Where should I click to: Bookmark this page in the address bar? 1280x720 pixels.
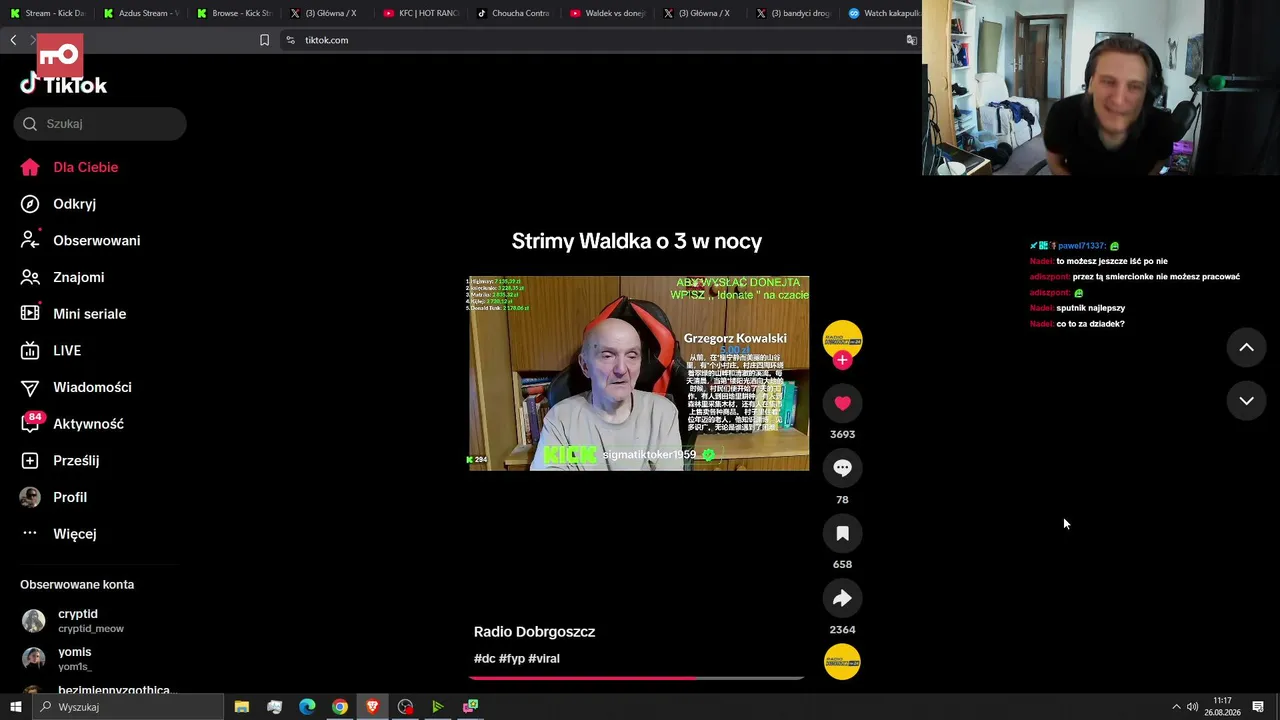point(264,40)
